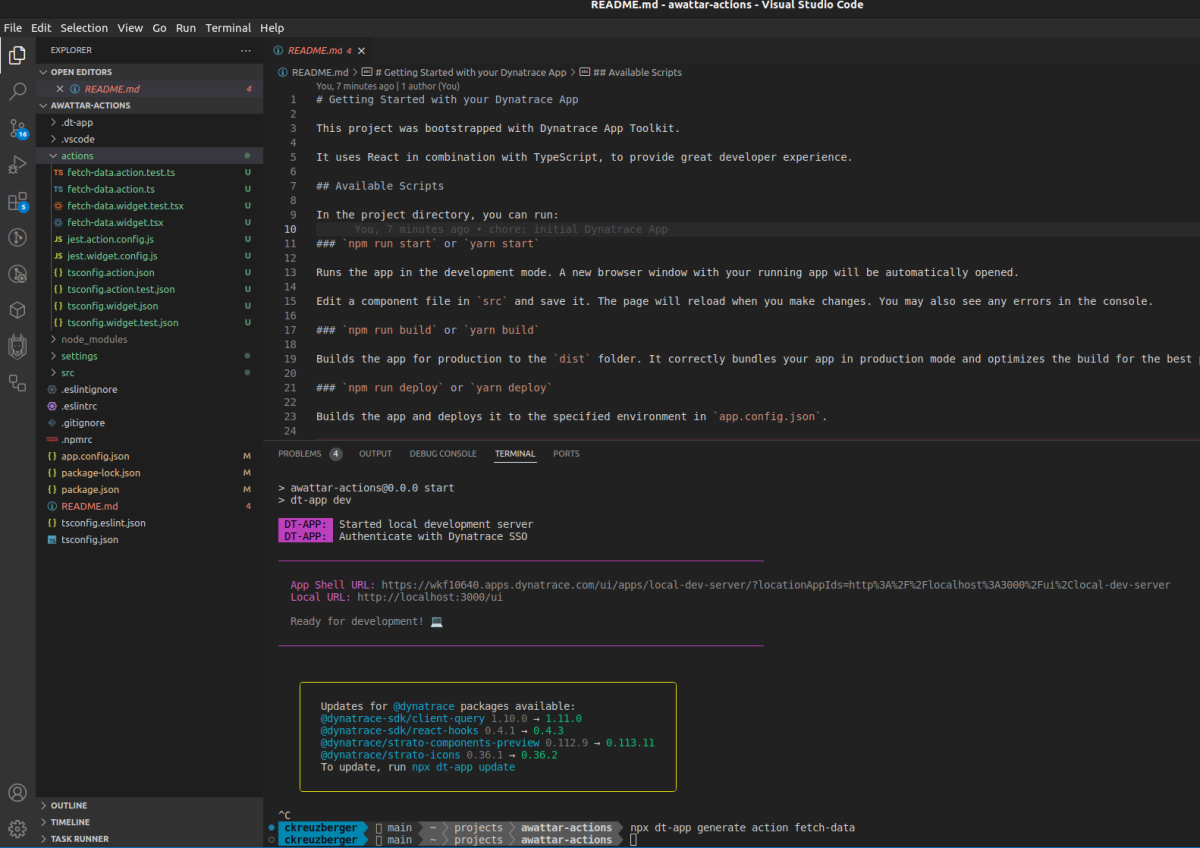Open the localhost:3000 local URL
Viewport: 1200px width, 848px height.
click(430, 597)
